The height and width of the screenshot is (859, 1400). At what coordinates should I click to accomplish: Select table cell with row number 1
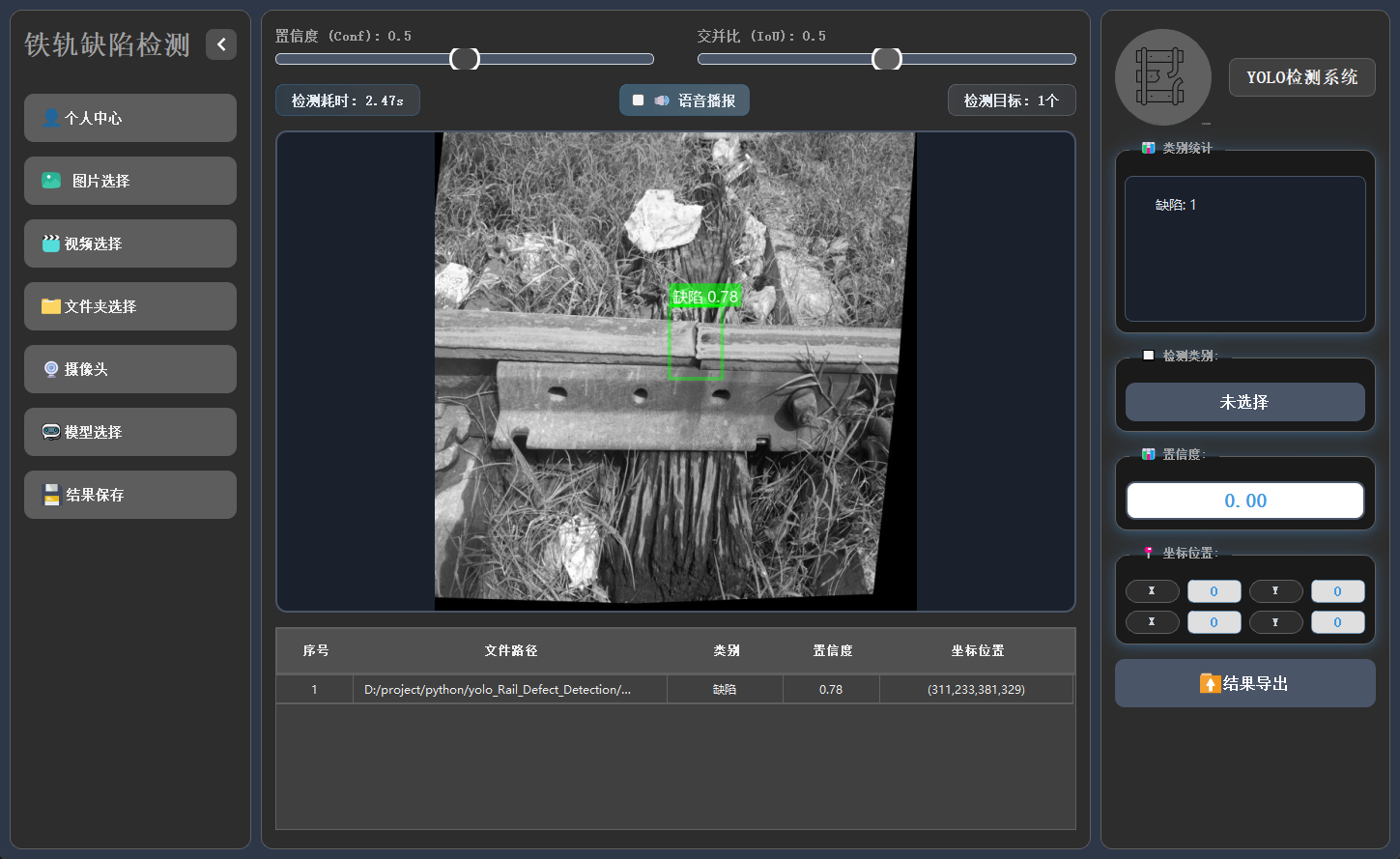click(x=314, y=689)
